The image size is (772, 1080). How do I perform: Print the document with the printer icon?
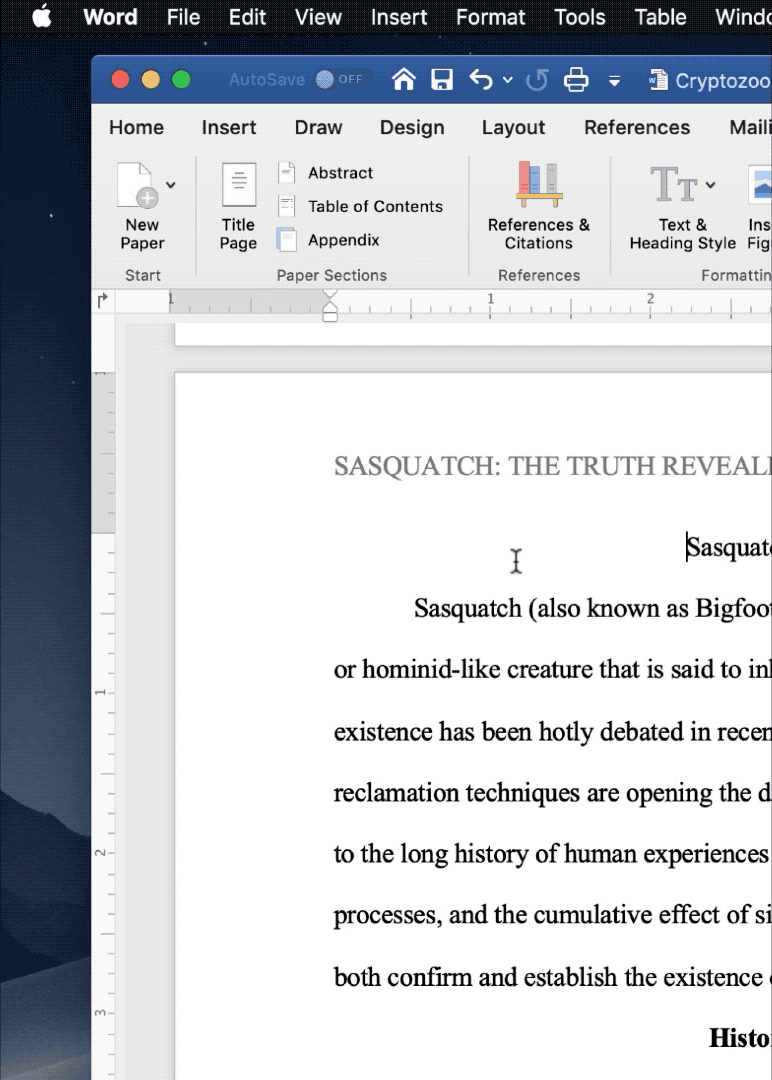pos(576,80)
